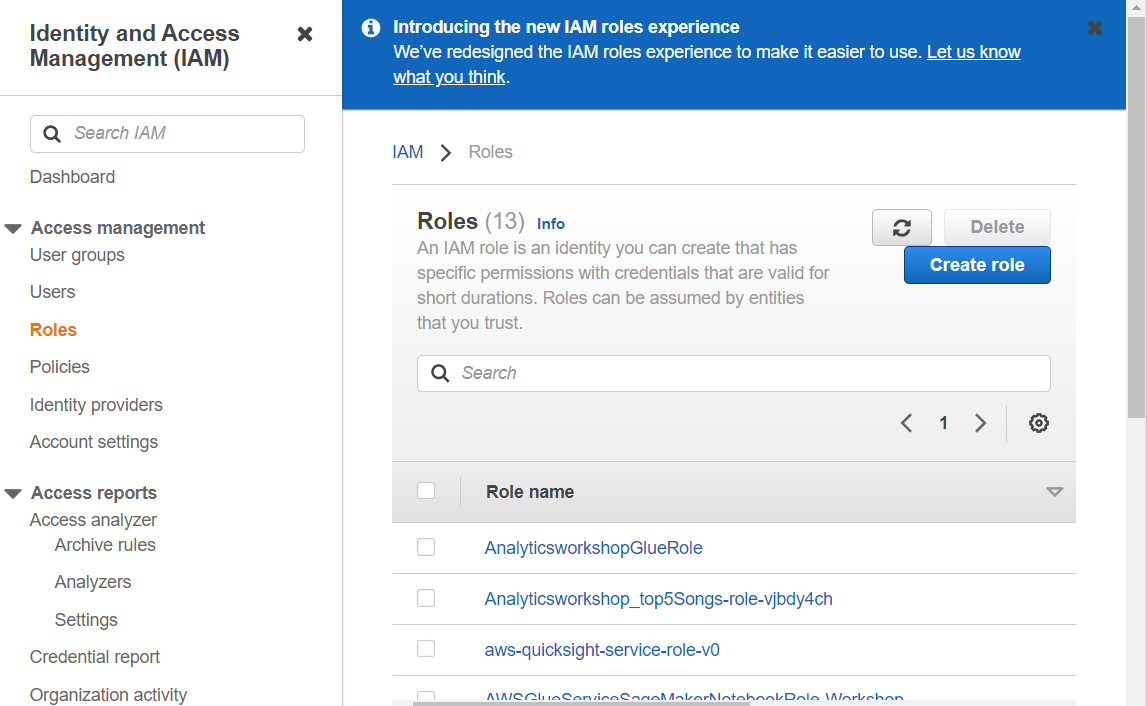Open the Info link next to Roles
The height and width of the screenshot is (706, 1147).
pyautogui.click(x=551, y=224)
